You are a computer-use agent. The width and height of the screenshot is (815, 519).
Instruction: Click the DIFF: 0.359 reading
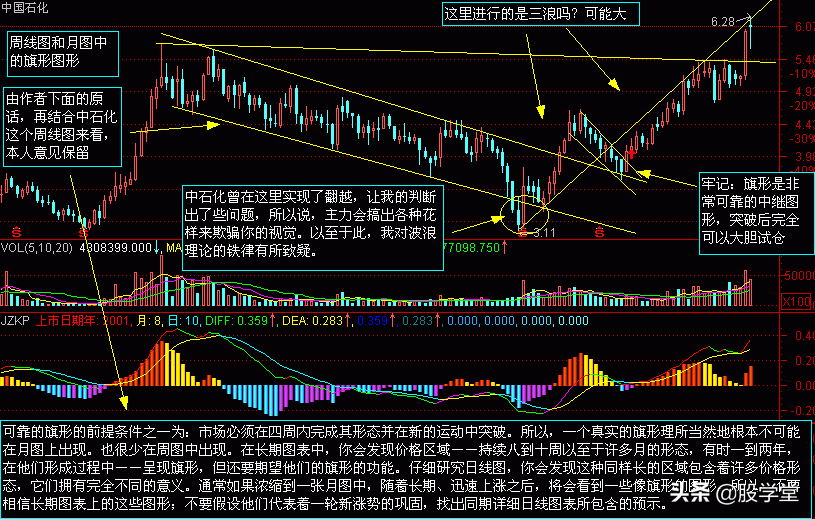pos(236,321)
